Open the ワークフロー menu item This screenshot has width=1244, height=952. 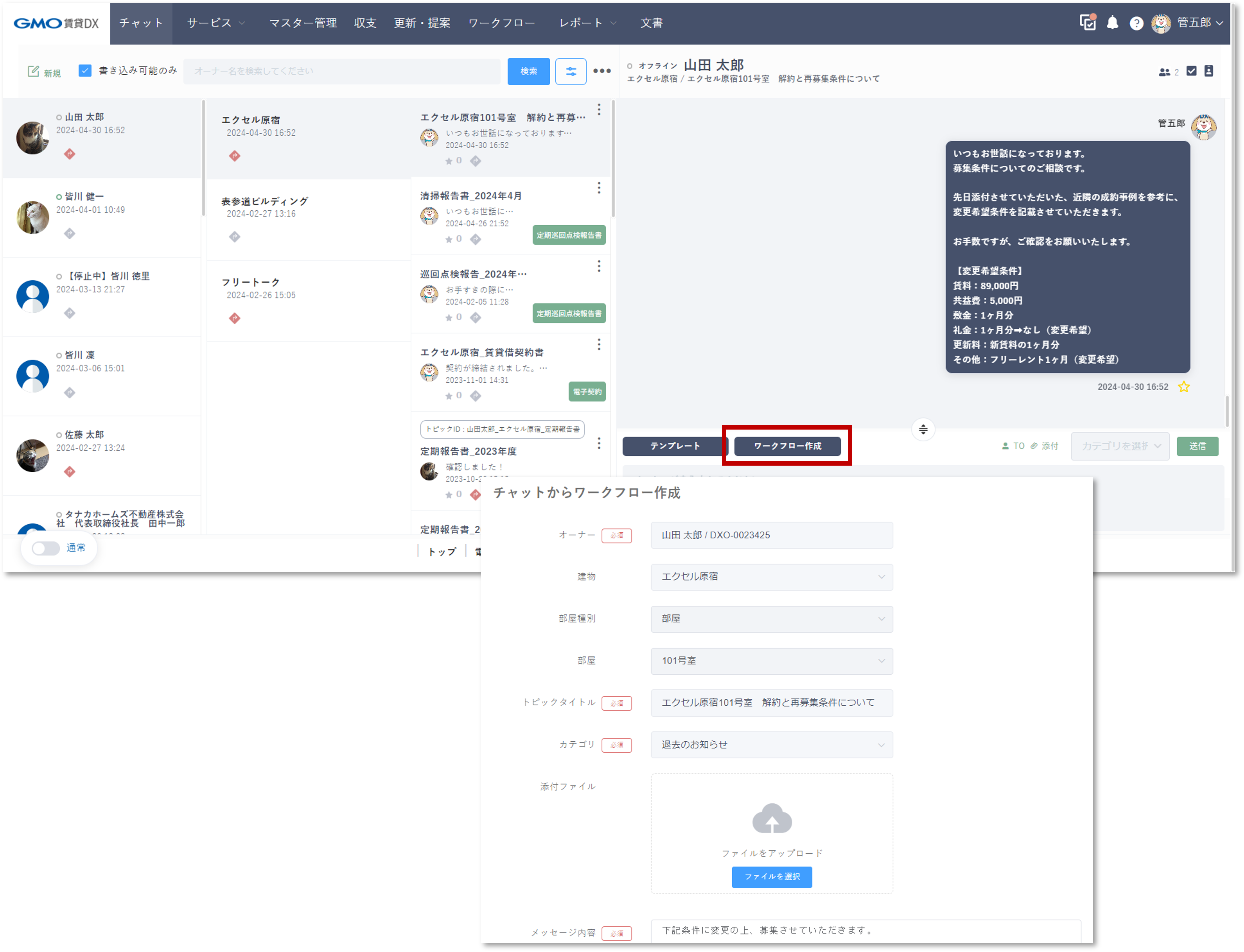click(x=501, y=23)
